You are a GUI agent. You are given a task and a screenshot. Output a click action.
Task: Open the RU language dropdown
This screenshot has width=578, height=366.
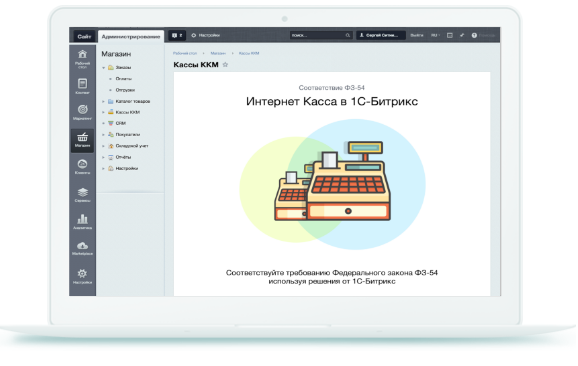(435, 35)
